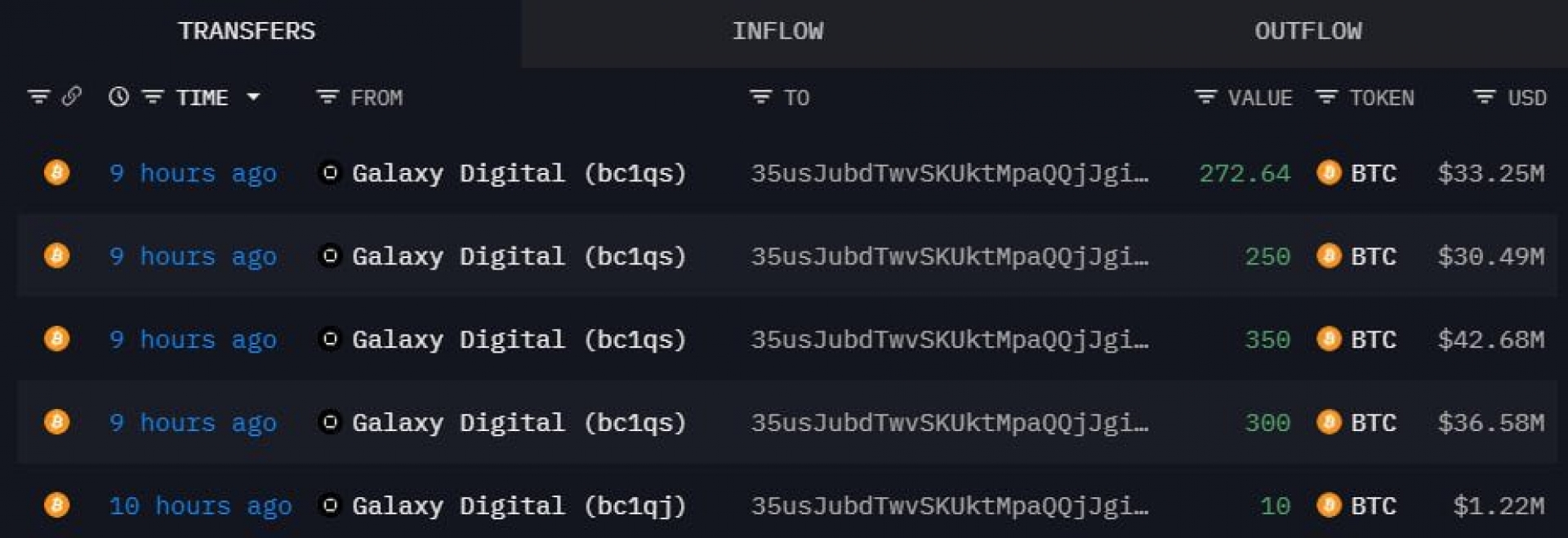Open Galaxy Digital (bc1qj) sender entity
The width and height of the screenshot is (1568, 538).
point(518,506)
